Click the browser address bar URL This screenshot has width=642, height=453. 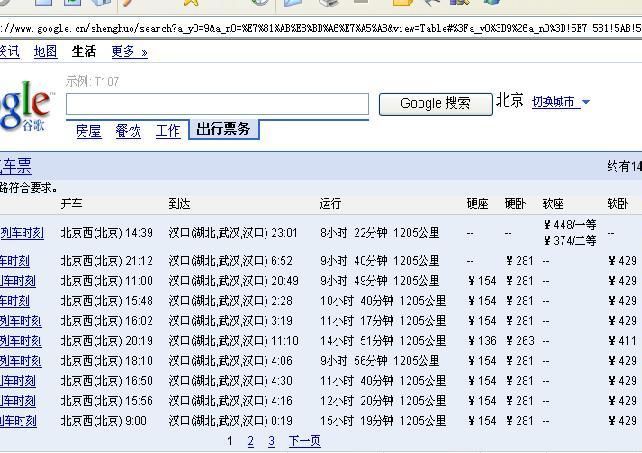pos(321,28)
